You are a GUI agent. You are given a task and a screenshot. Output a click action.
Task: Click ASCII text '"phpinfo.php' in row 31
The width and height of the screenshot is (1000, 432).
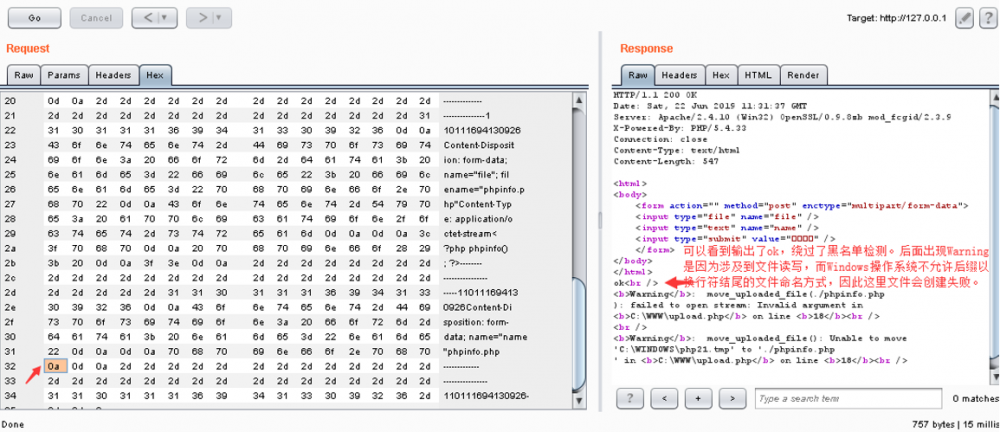click(x=470, y=352)
